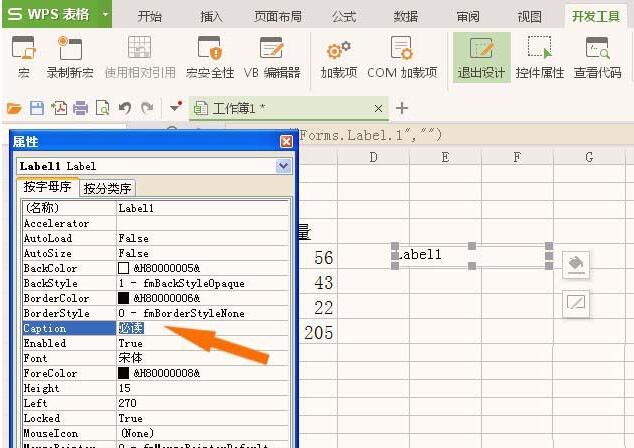The width and height of the screenshot is (634, 448).
Task: Click the printer icon
Action: point(80,108)
